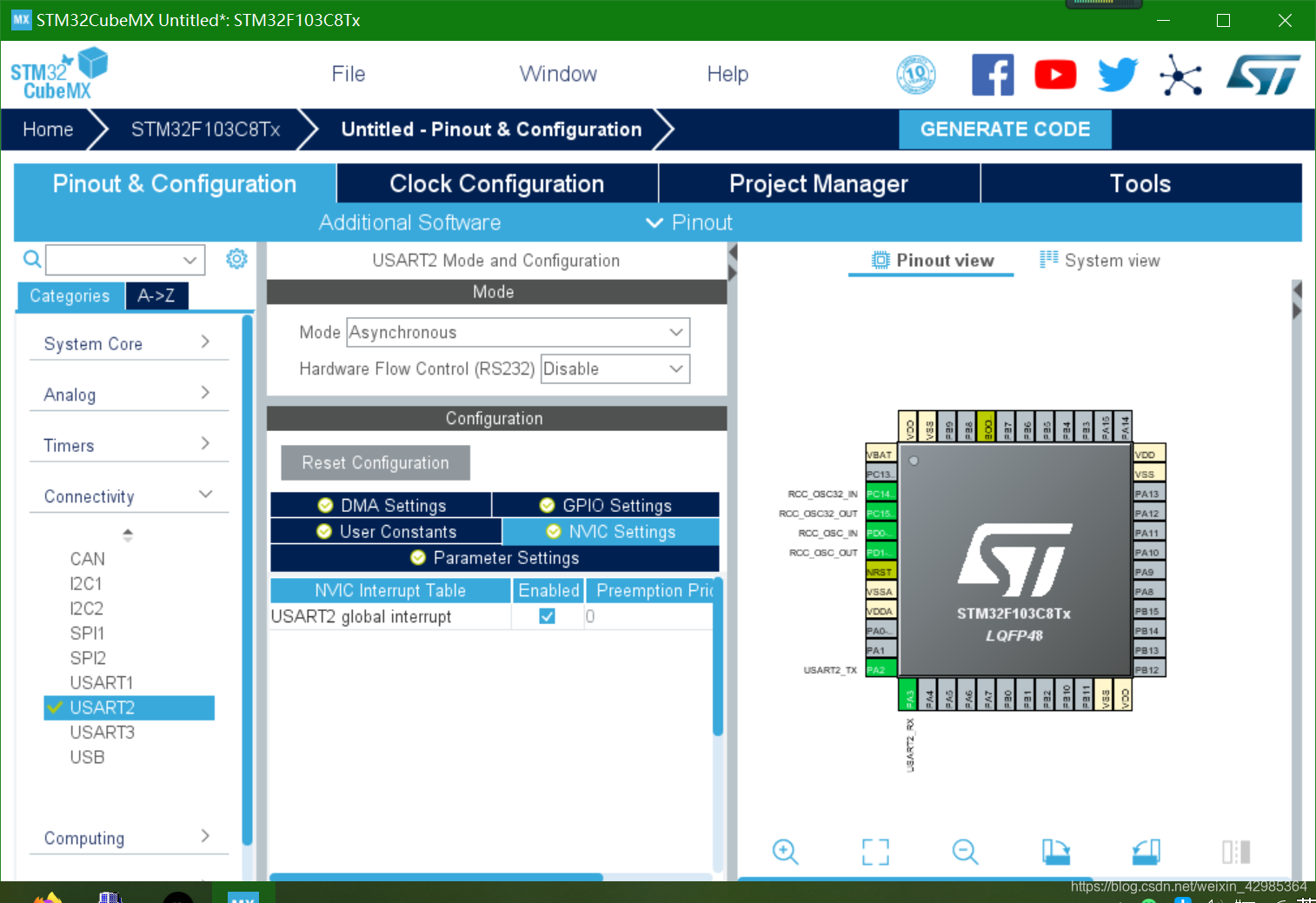Select the PA2 USART2_TX pin on the chip
The width and height of the screenshot is (1316, 903).
pos(881,670)
